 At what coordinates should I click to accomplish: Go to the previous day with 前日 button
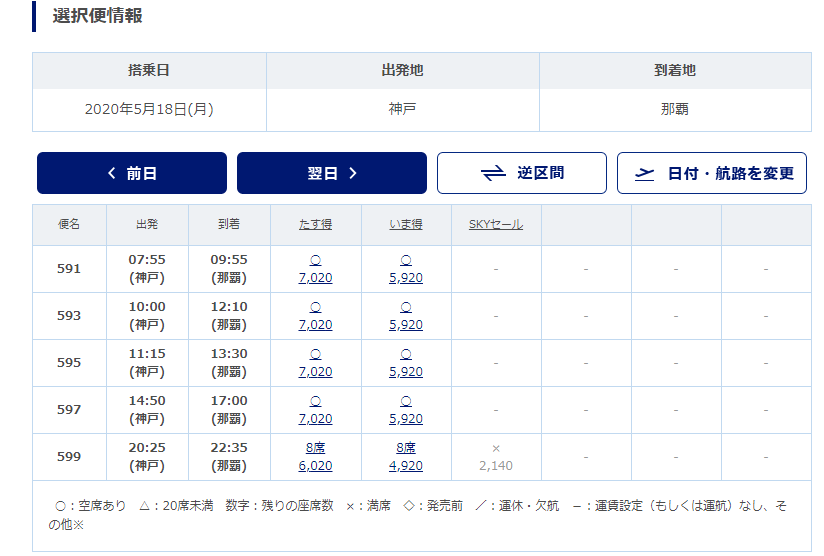[x=132, y=173]
